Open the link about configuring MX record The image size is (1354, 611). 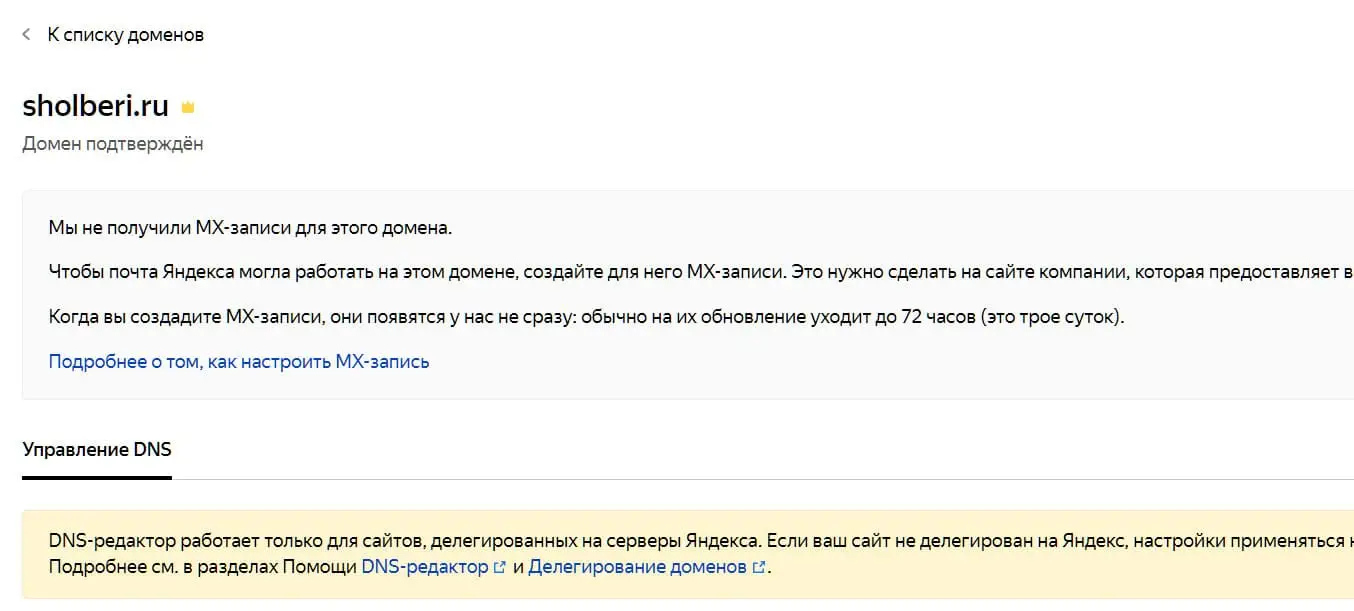pos(239,361)
